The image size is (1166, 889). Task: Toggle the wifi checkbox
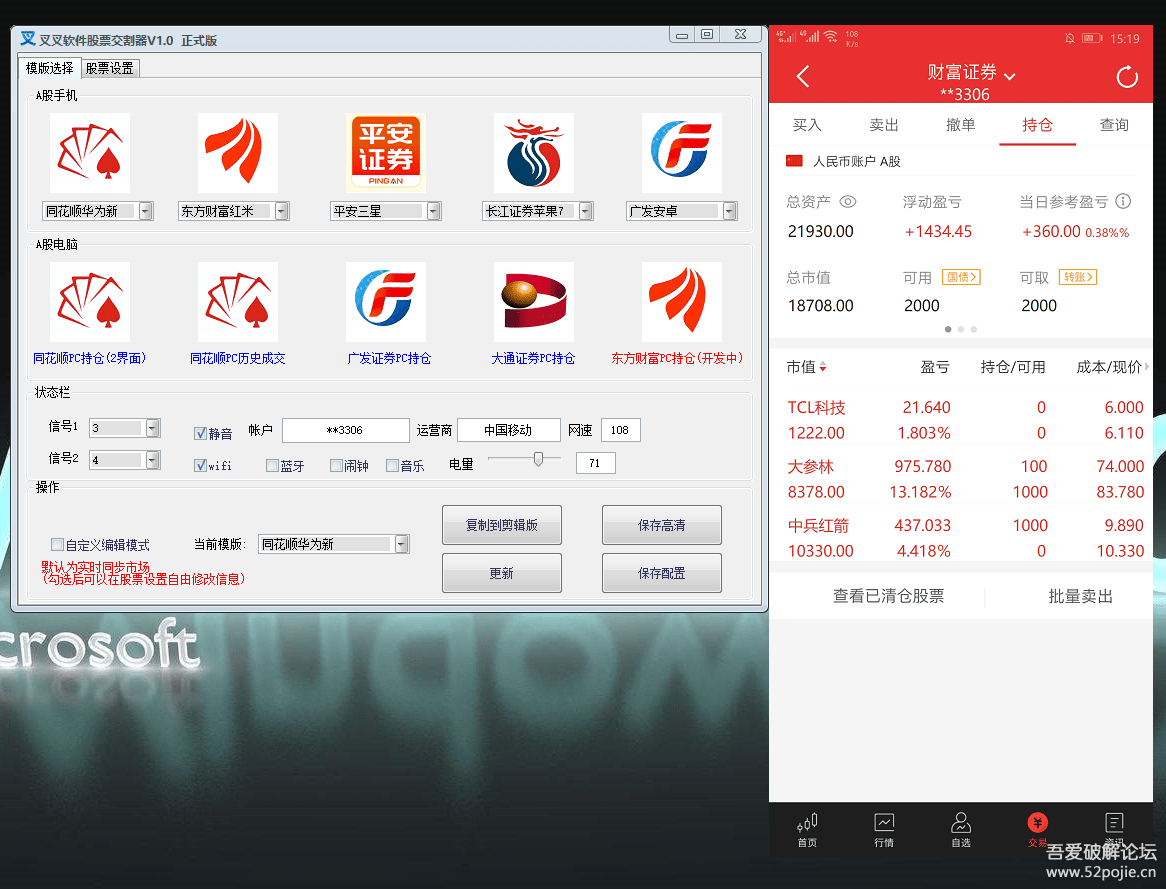click(x=200, y=465)
